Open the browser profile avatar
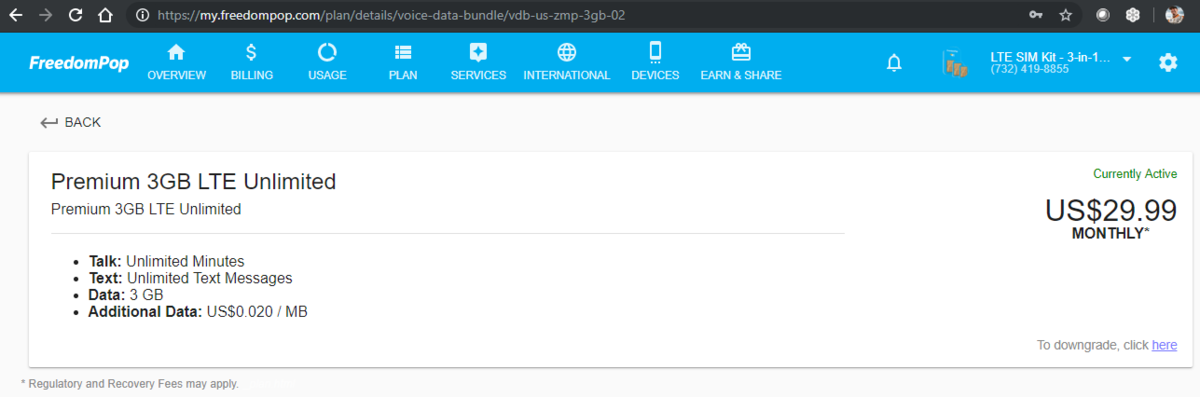The image size is (1200, 397). [1175, 16]
